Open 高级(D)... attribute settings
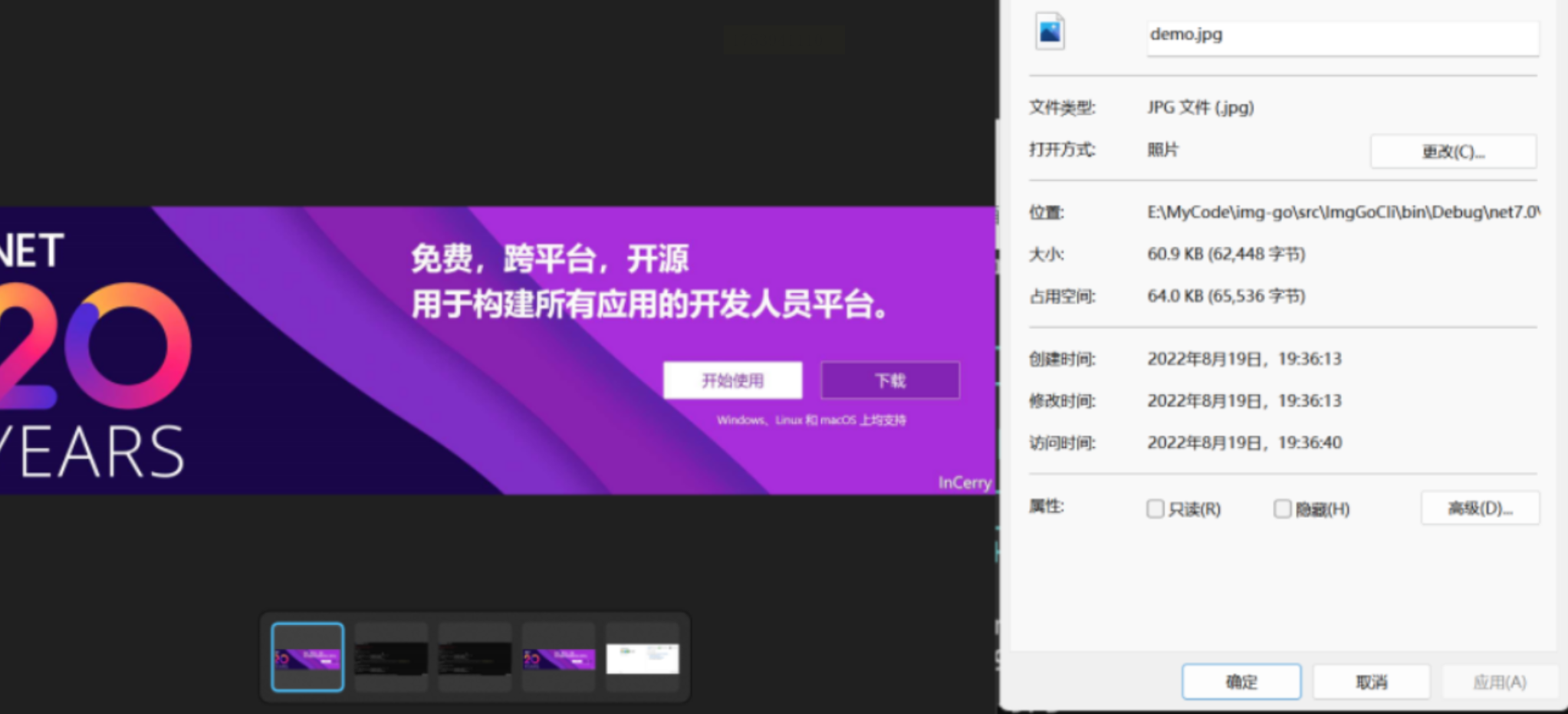Screen dimensions: 1568x714 [x=1480, y=508]
